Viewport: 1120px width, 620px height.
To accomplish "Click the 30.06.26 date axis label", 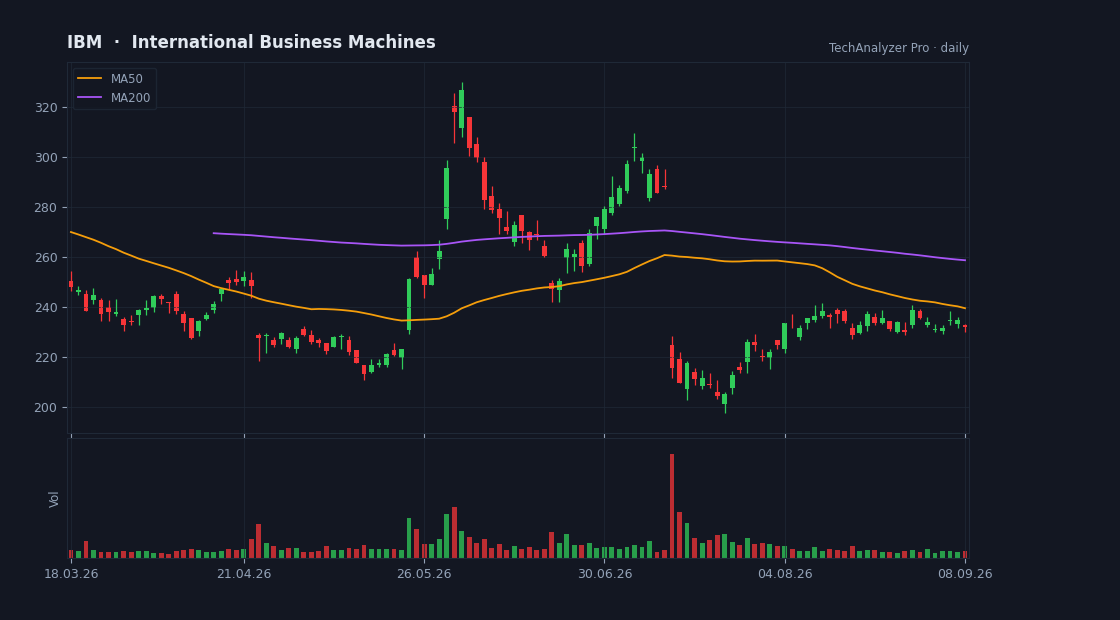I will pos(604,574).
